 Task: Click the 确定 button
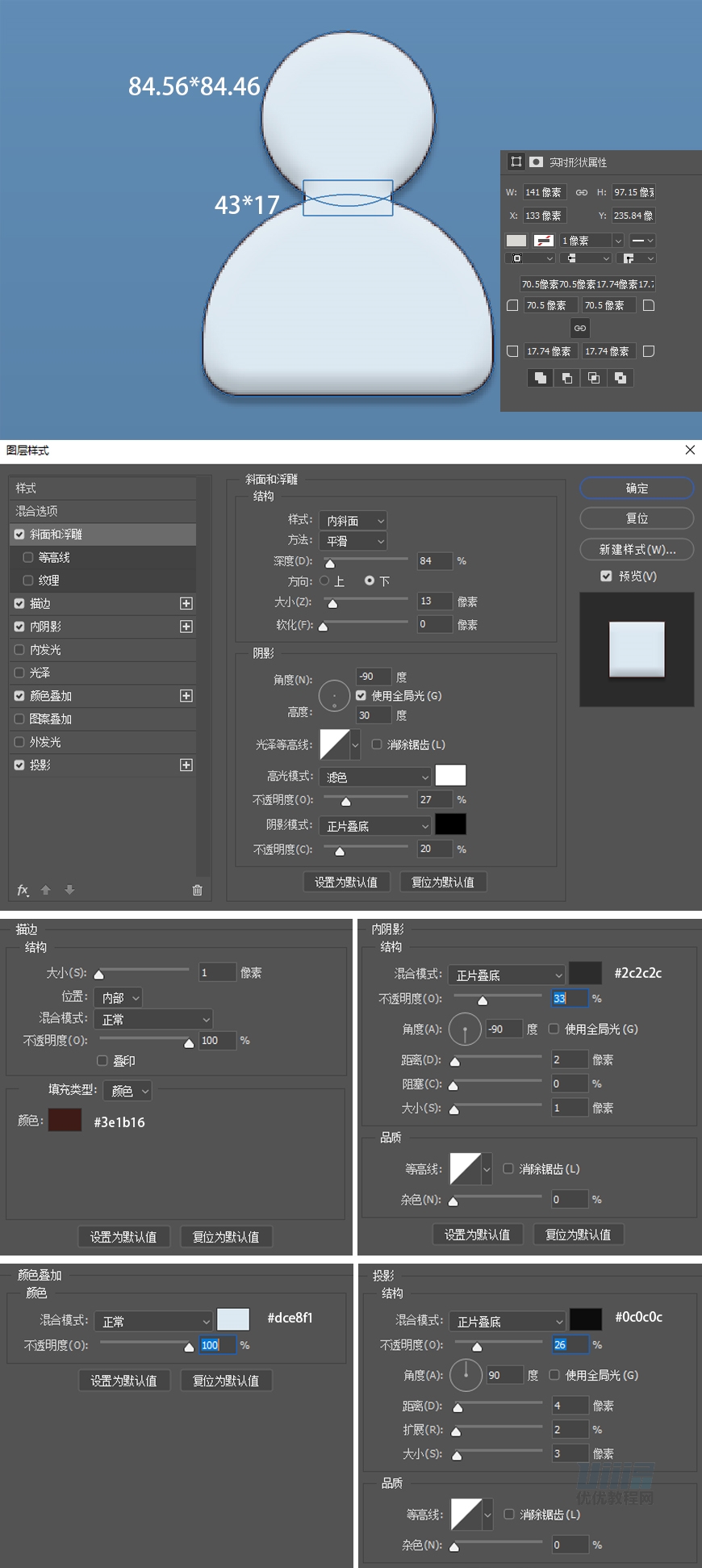tap(637, 488)
